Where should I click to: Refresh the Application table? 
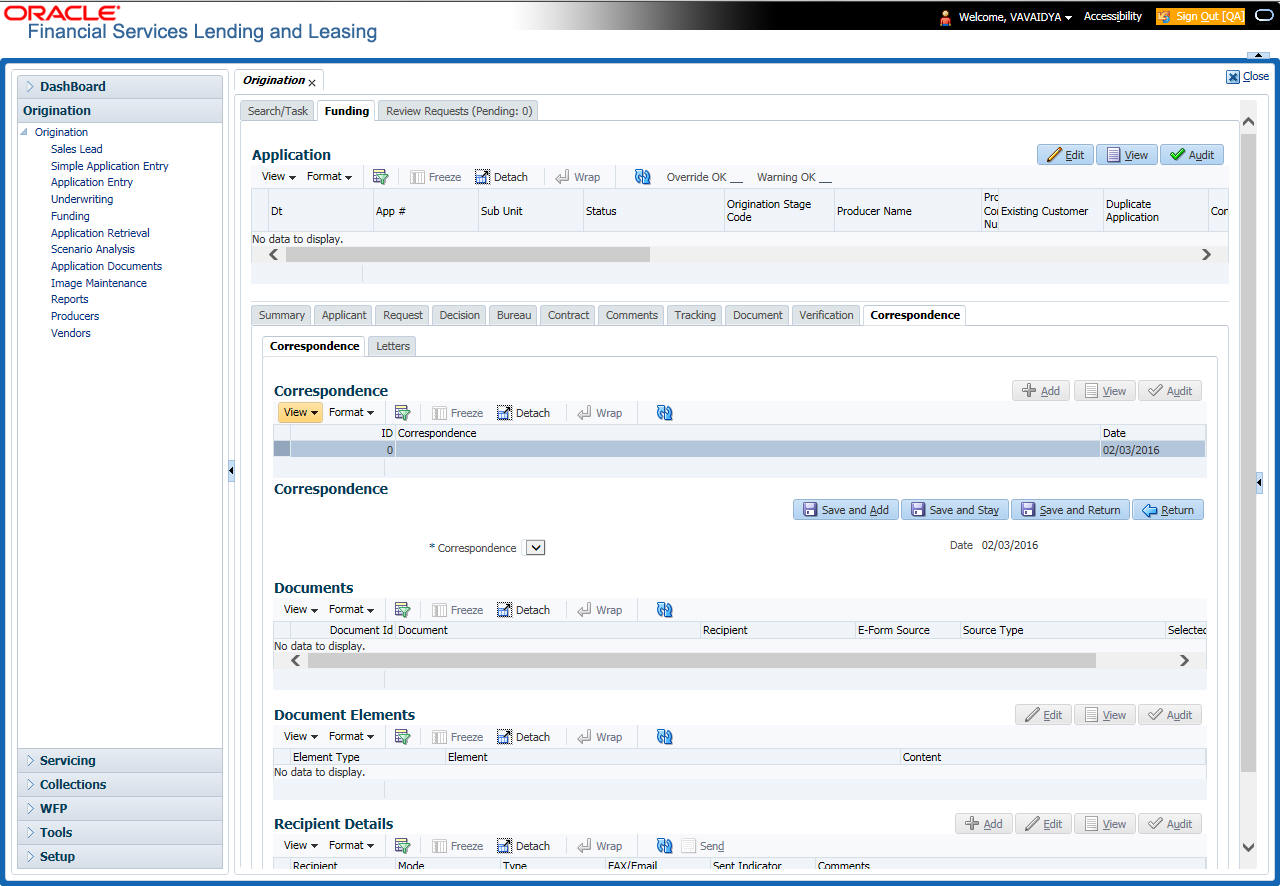[643, 177]
